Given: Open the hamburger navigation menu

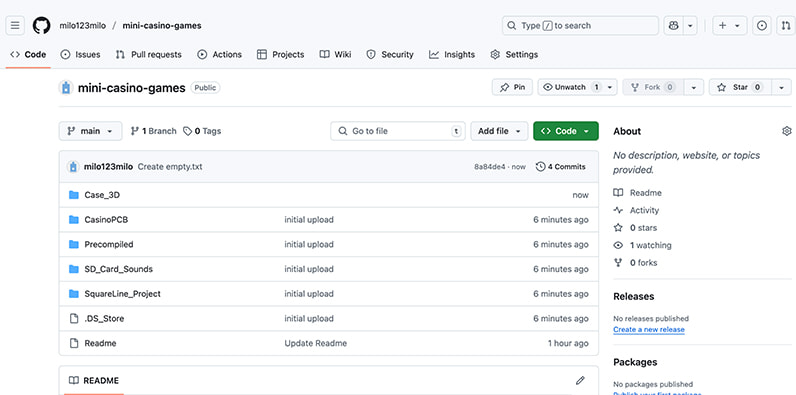Looking at the screenshot, I should (15, 25).
